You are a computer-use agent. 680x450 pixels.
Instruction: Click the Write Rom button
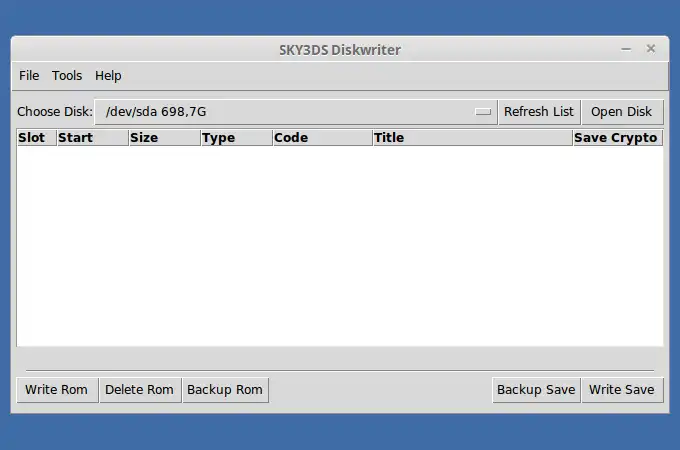pos(57,390)
